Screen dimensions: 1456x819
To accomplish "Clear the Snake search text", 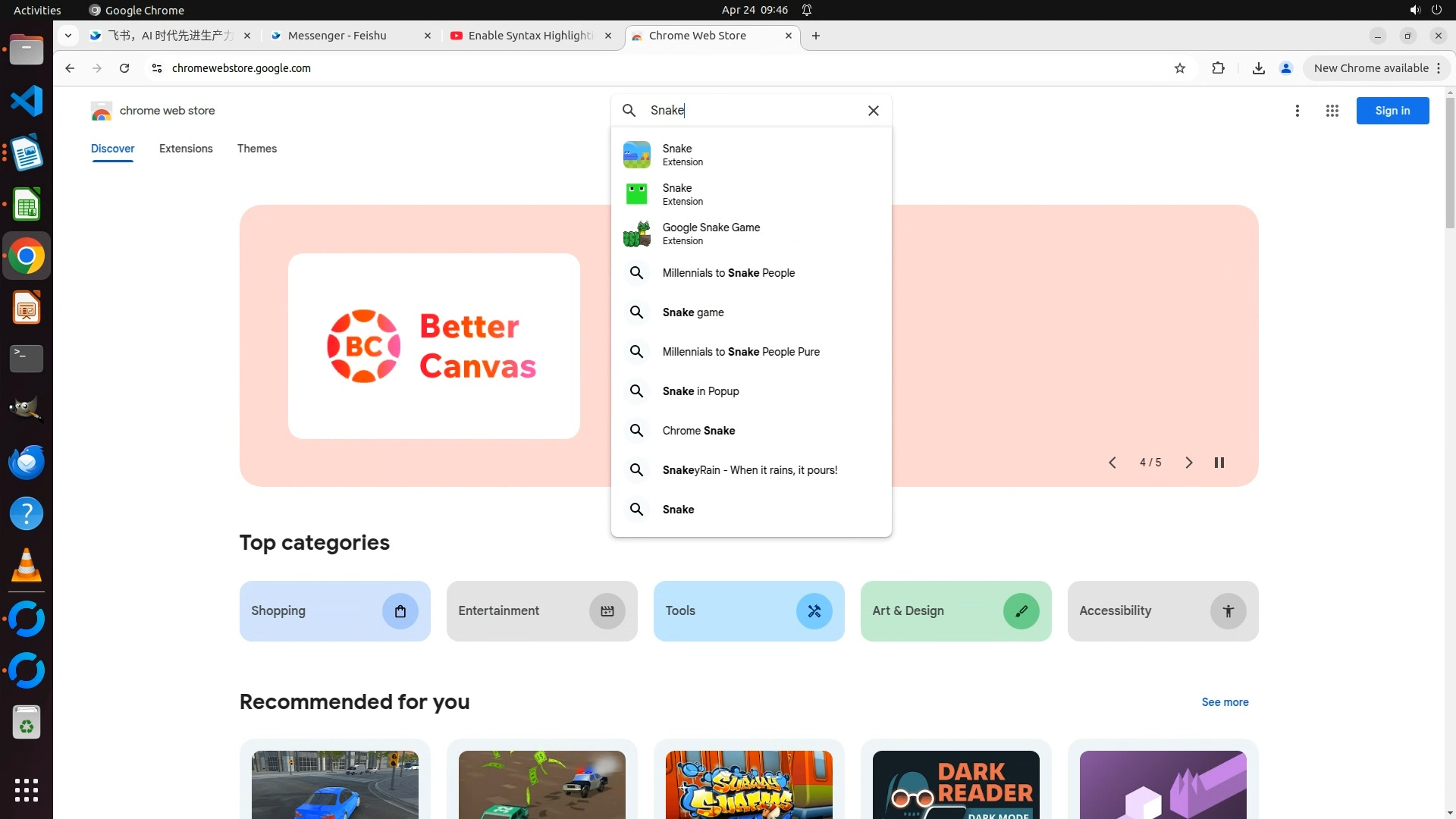I will tap(873, 111).
